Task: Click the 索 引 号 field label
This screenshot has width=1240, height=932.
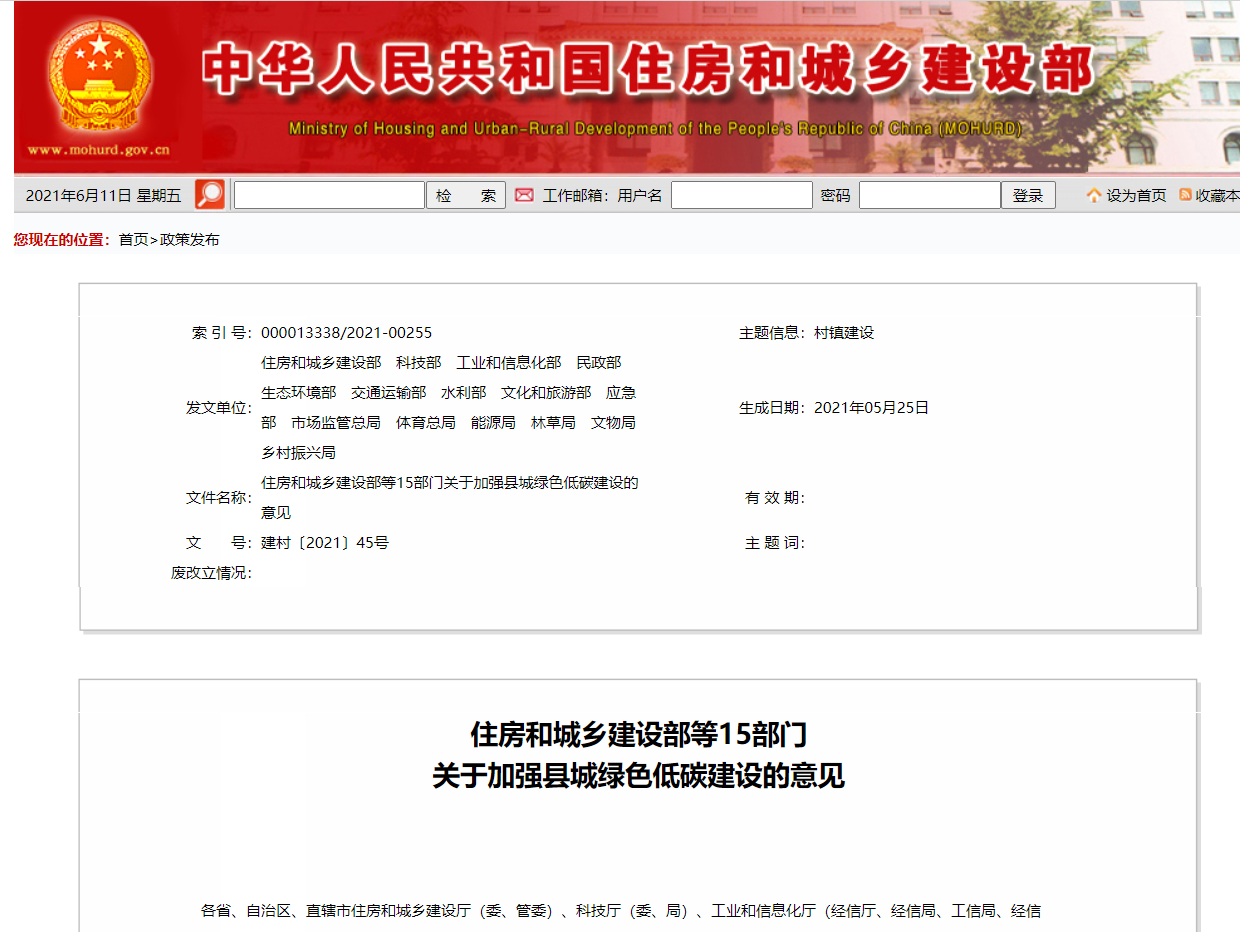Action: pos(222,333)
